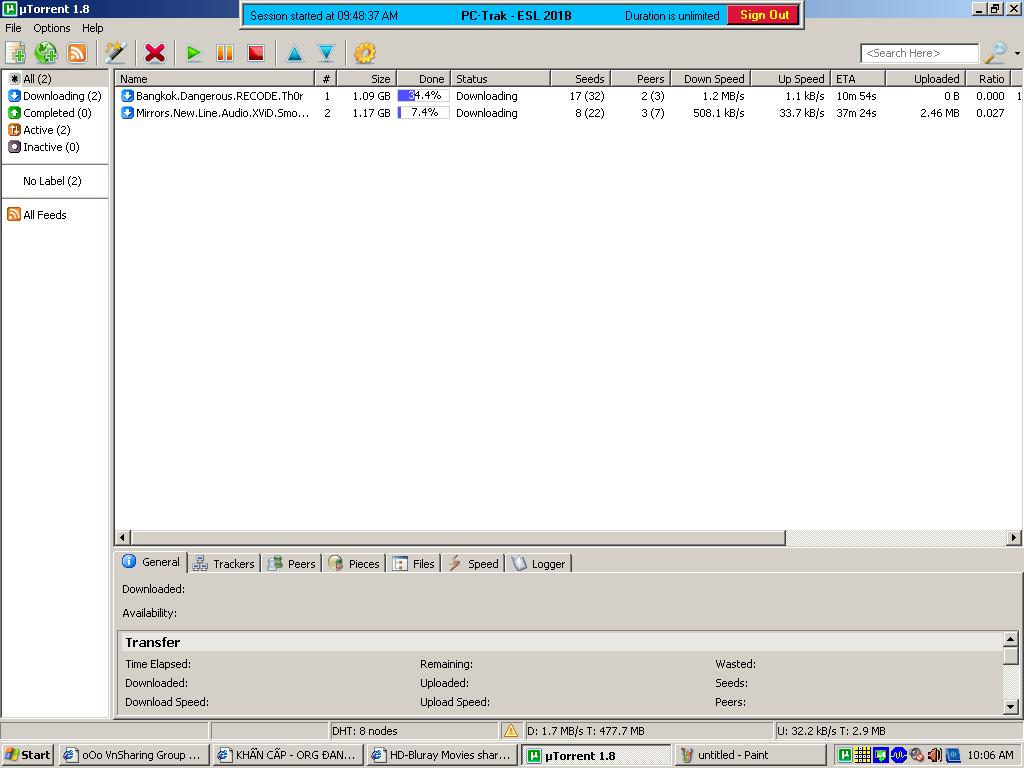Click the red Stop torrent icon

[256, 53]
